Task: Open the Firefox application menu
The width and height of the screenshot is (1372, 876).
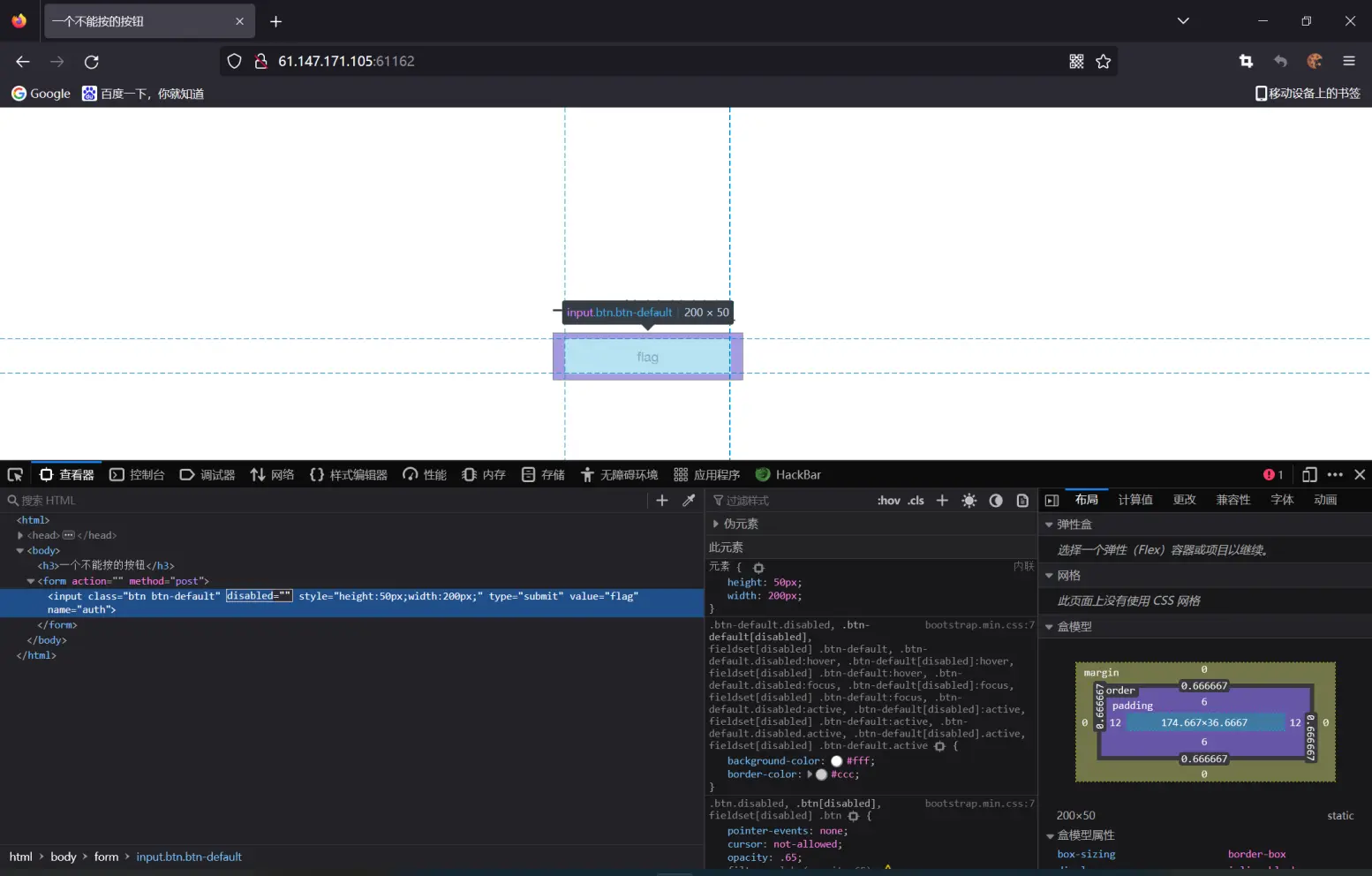Action: point(1348,62)
